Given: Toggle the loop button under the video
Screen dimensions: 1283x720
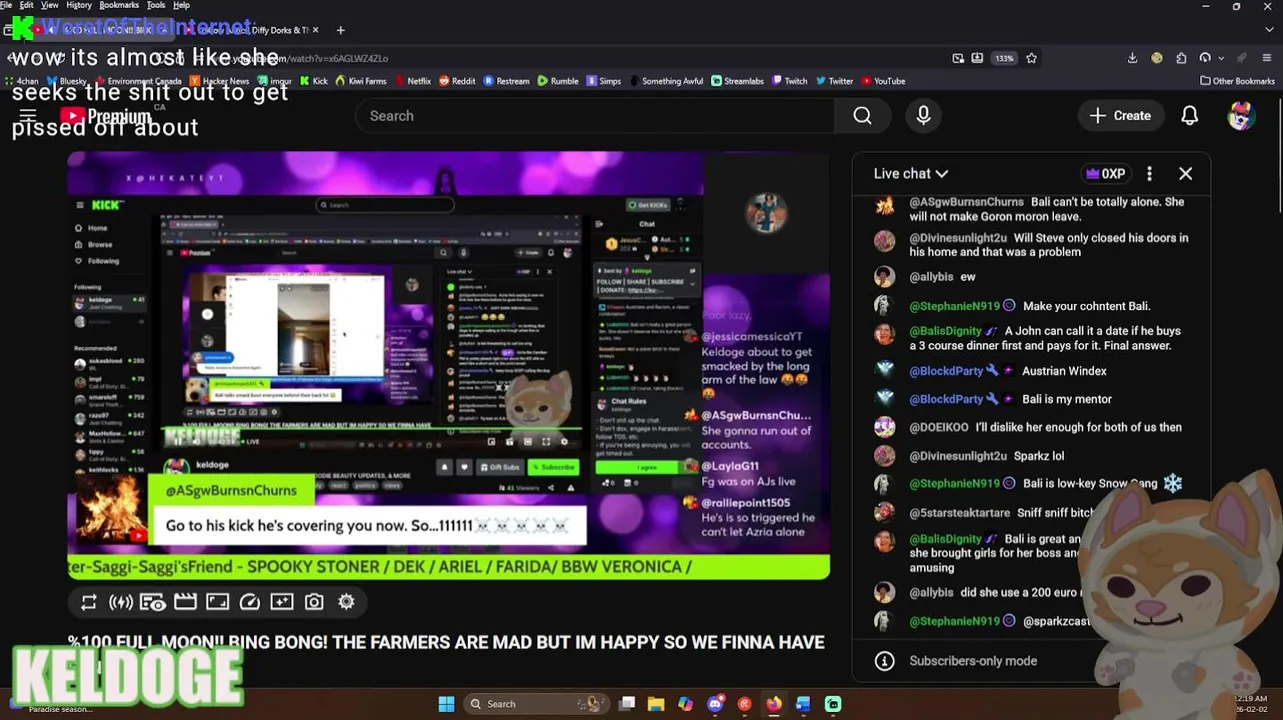Looking at the screenshot, I should coord(89,602).
